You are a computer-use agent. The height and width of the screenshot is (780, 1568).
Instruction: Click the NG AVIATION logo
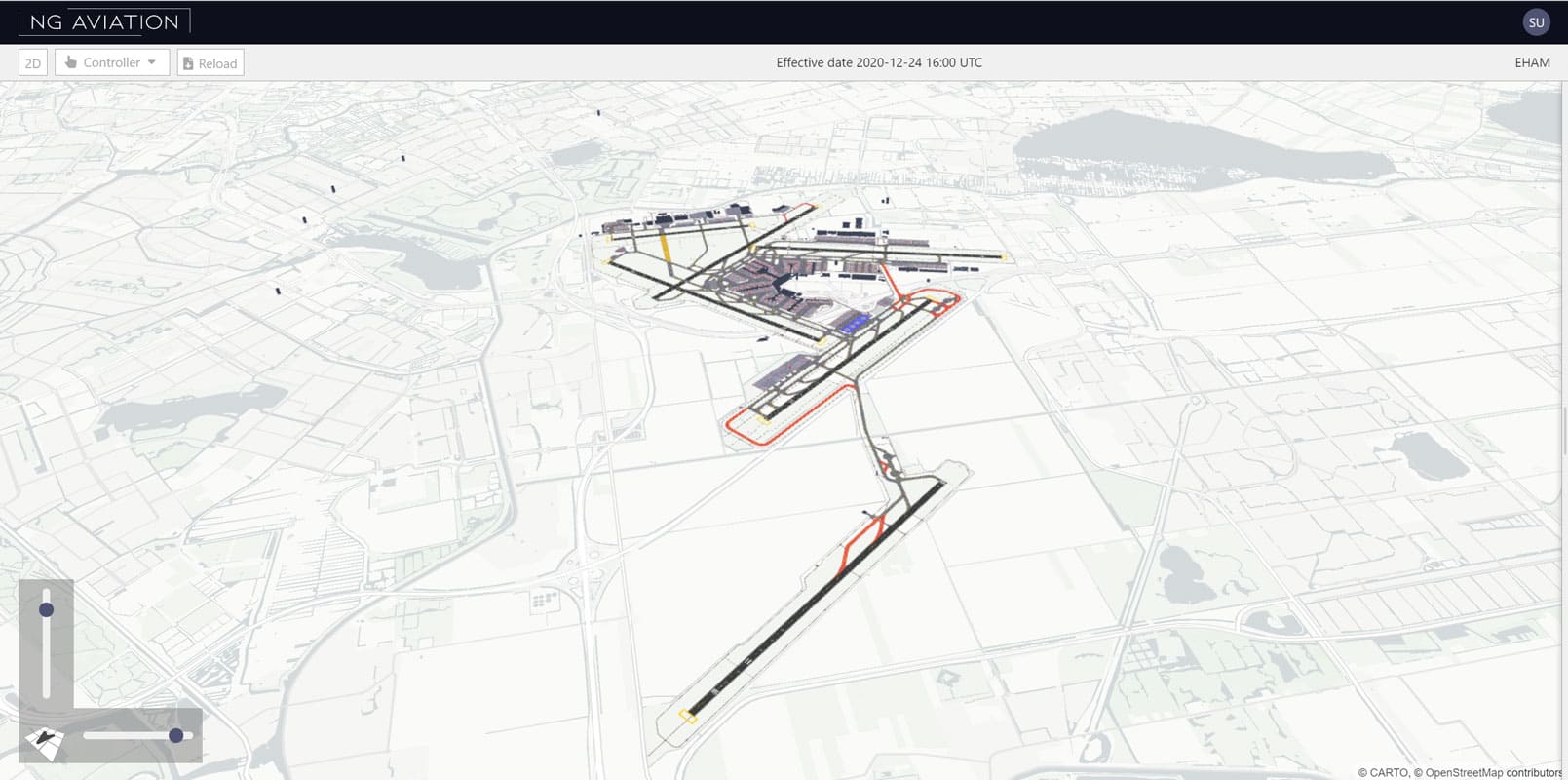pos(104,21)
